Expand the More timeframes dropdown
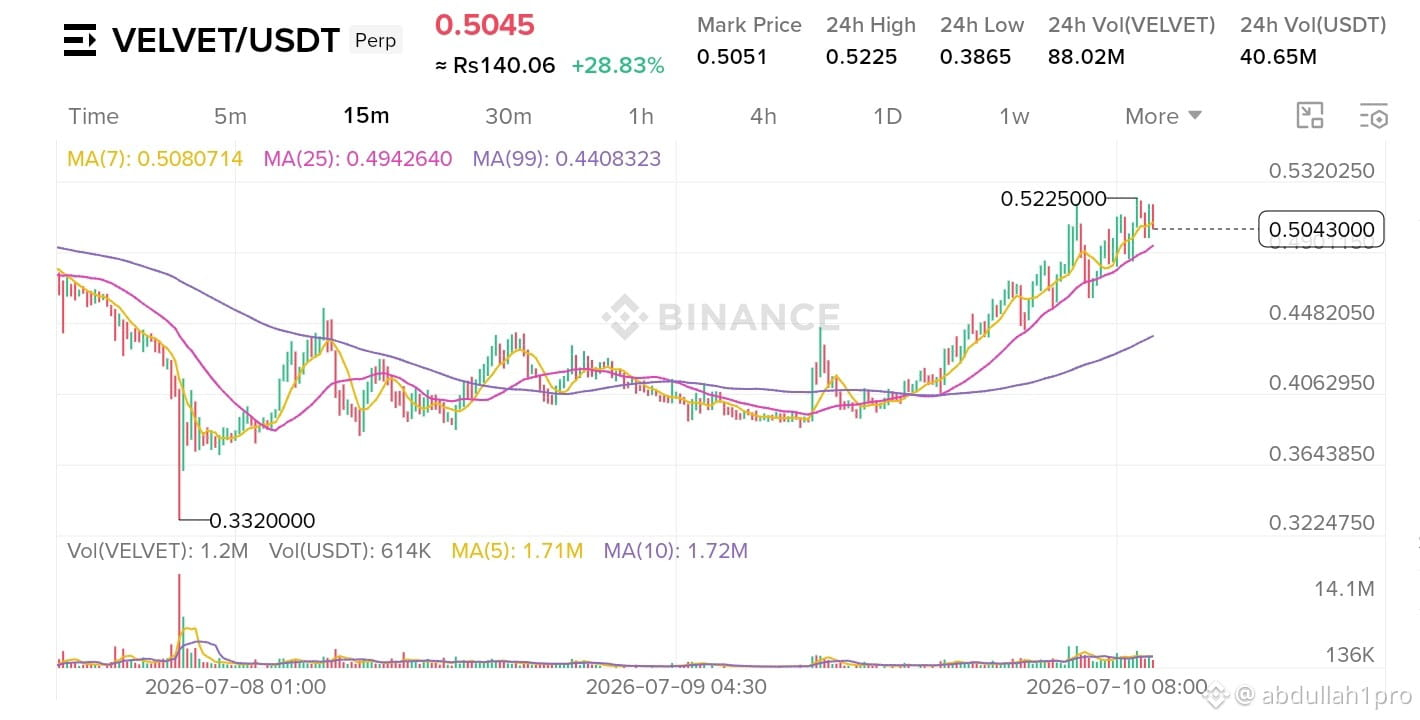The height and width of the screenshot is (720, 1420). pyautogui.click(x=1163, y=116)
